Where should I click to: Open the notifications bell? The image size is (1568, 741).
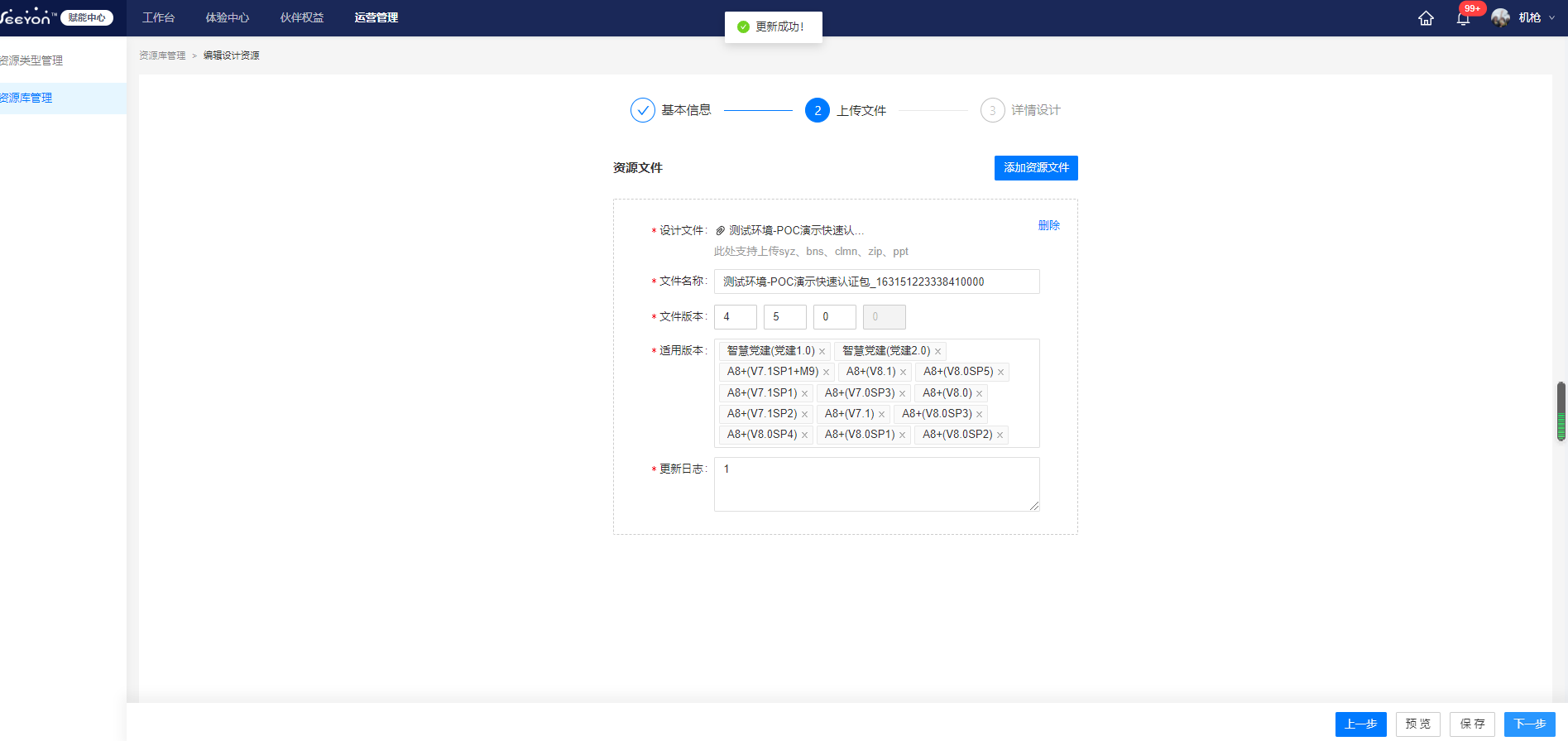click(x=1463, y=19)
